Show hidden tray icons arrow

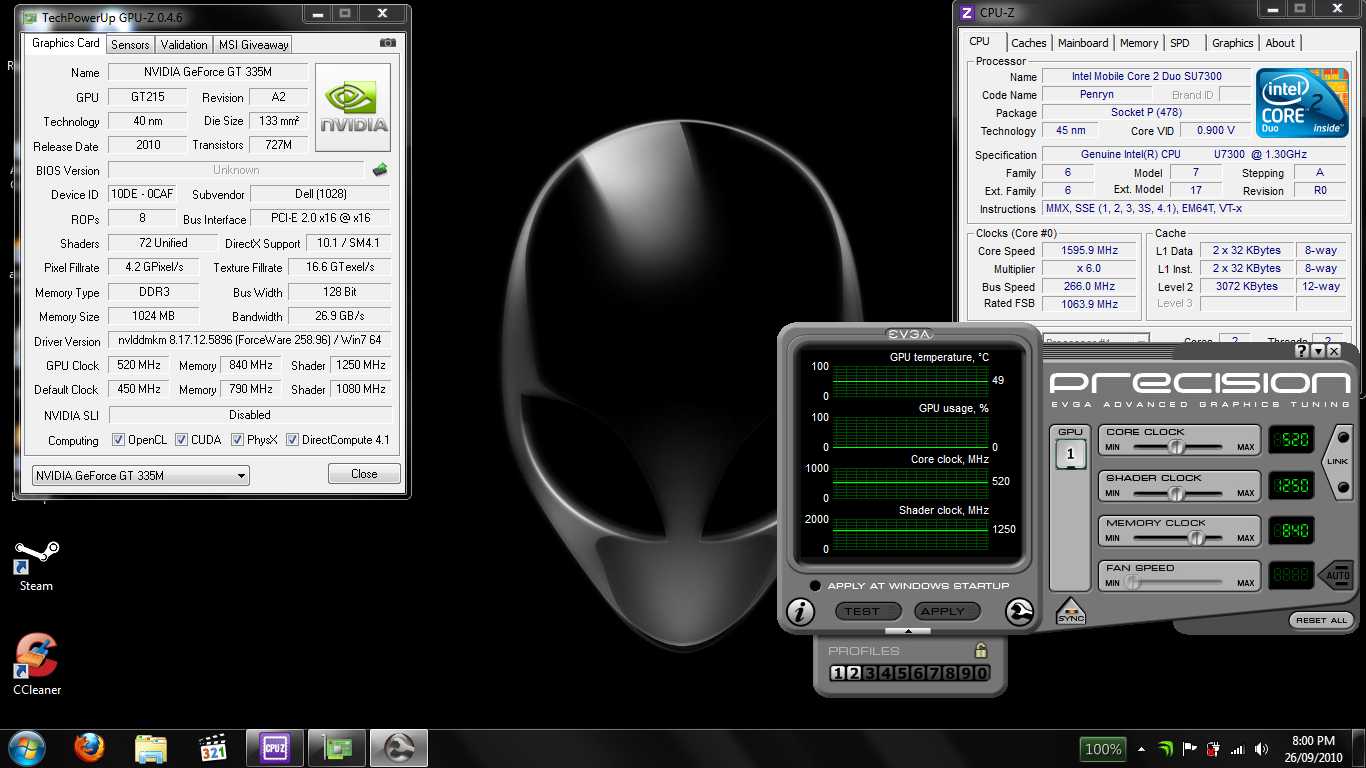pyautogui.click(x=1141, y=749)
